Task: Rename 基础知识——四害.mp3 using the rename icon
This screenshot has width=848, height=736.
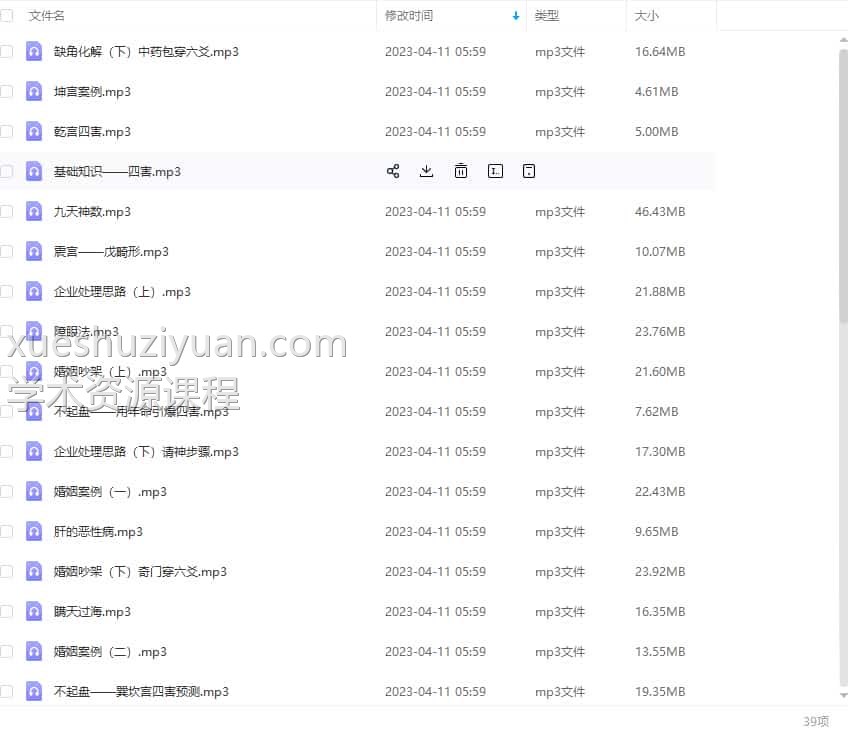Action: pyautogui.click(x=495, y=171)
